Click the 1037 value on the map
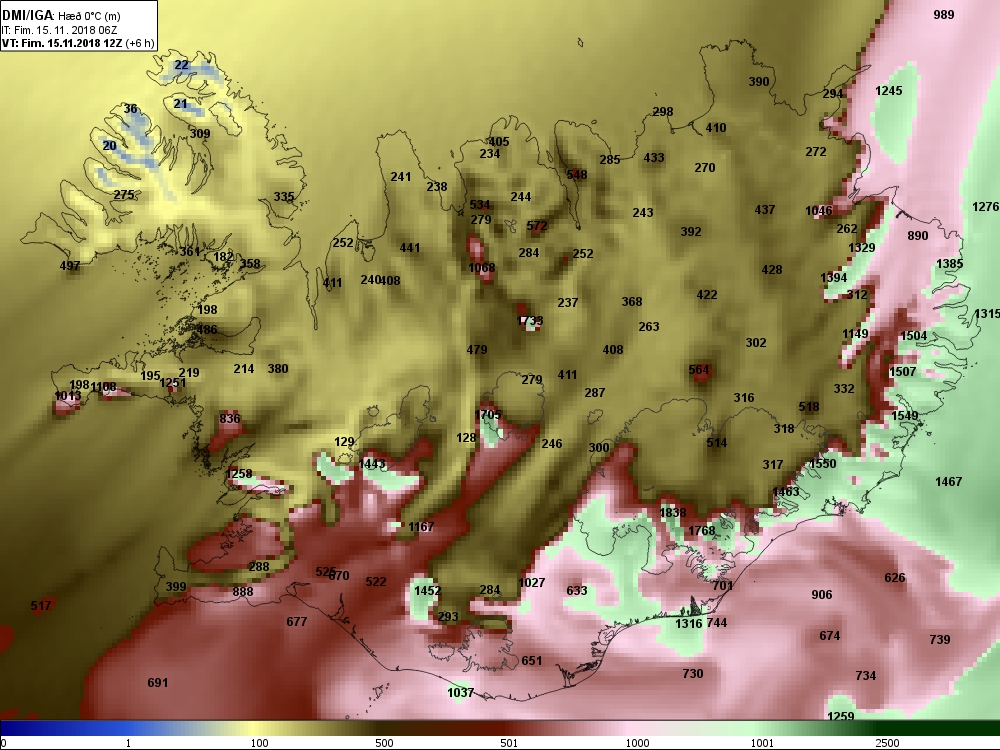This screenshot has width=1000, height=750. (x=460, y=693)
